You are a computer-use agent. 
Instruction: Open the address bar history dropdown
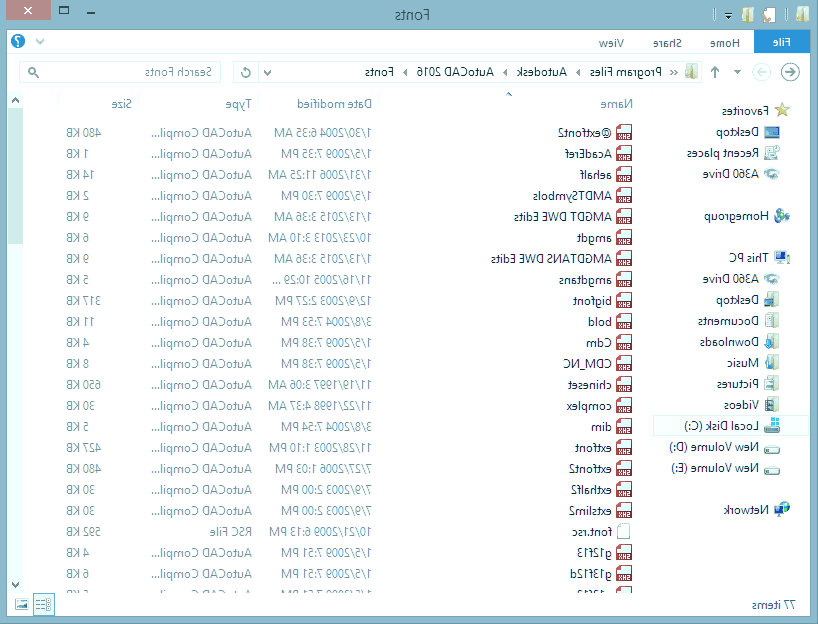pyautogui.click(x=267, y=72)
